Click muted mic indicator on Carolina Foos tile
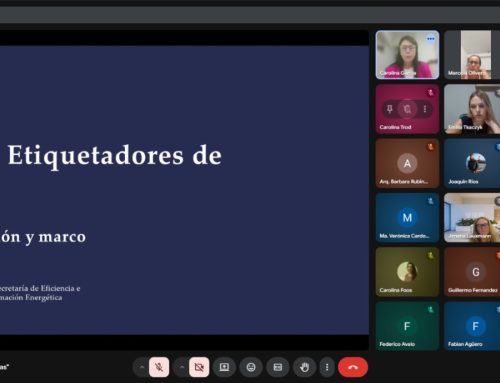 pyautogui.click(x=430, y=255)
